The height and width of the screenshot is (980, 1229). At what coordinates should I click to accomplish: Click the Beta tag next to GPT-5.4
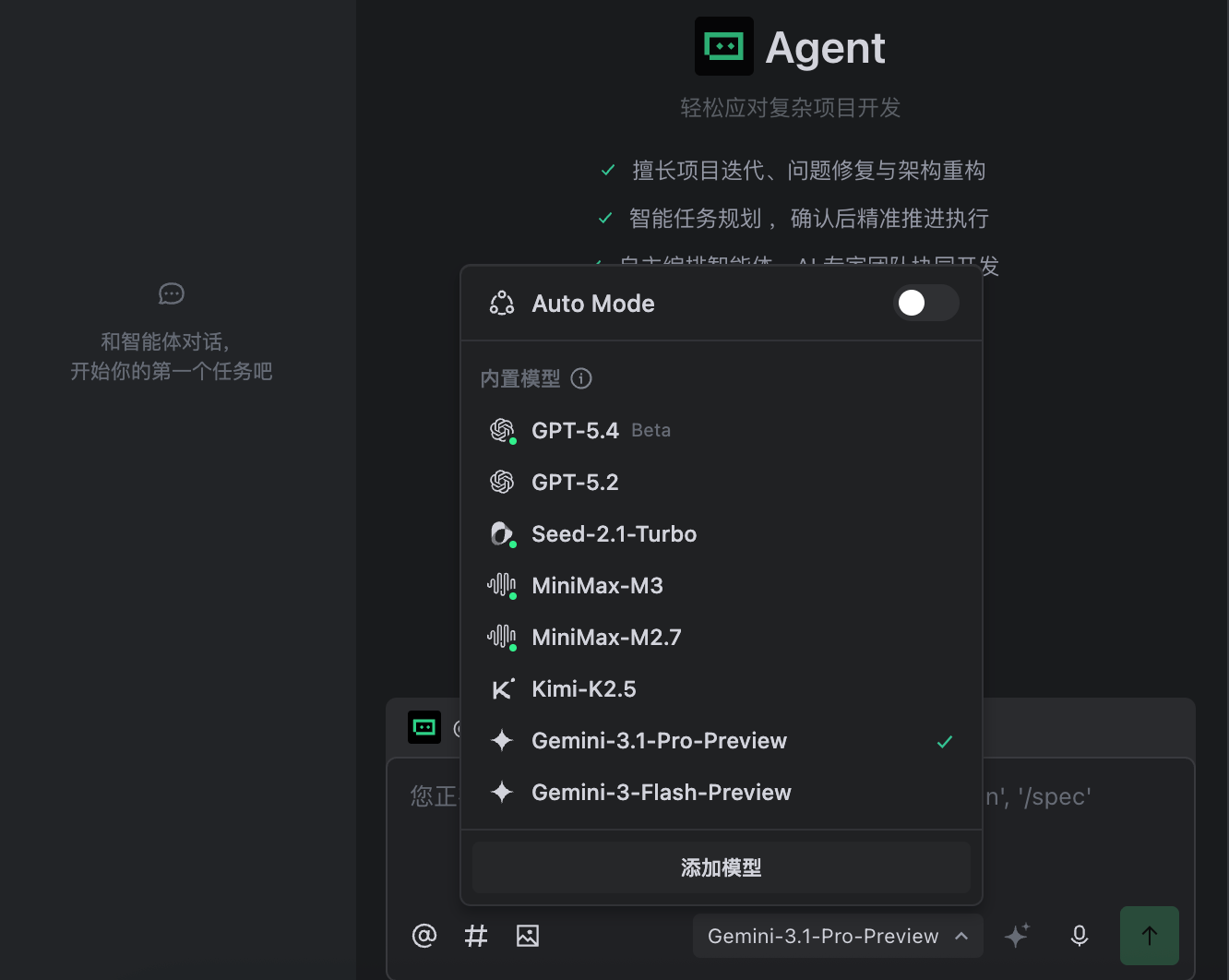[651, 431]
